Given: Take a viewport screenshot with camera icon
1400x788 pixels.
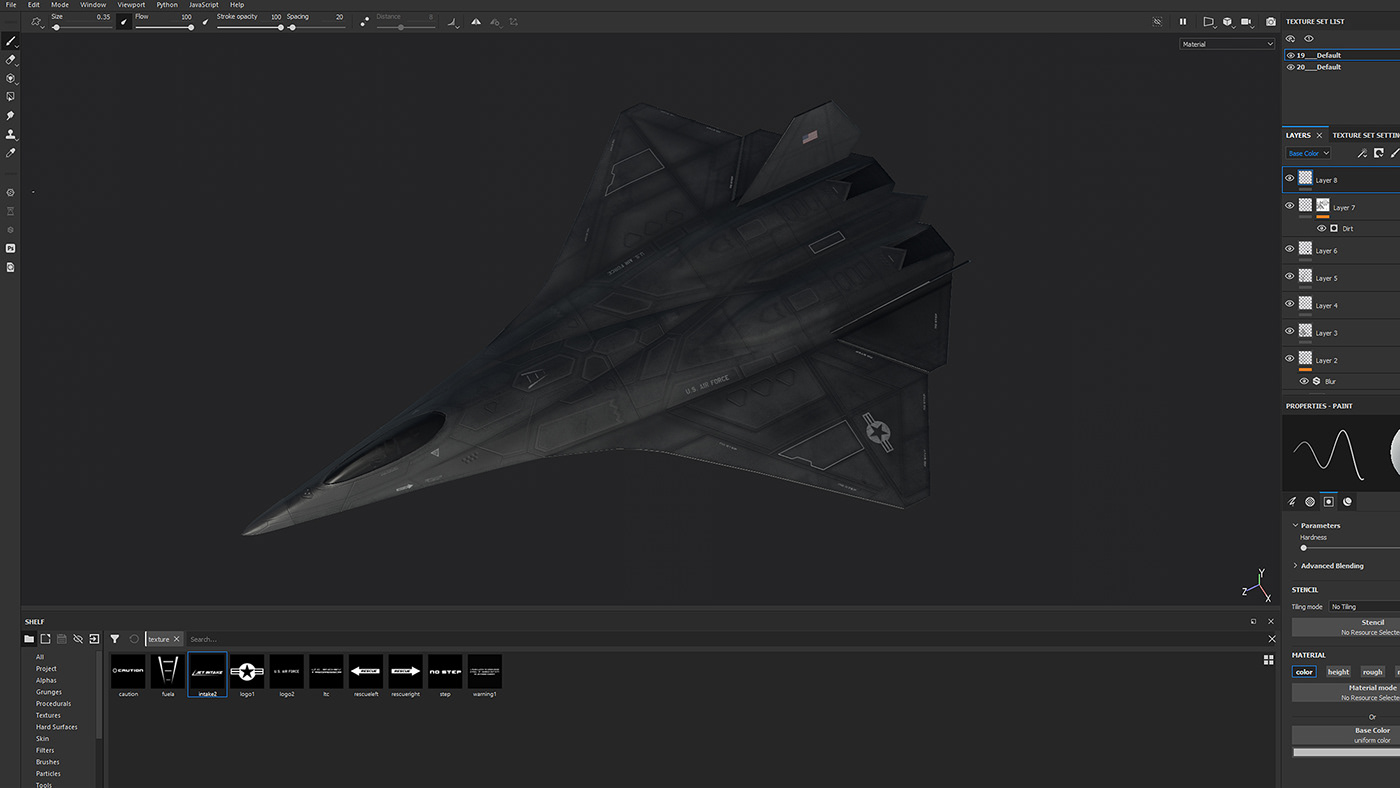Looking at the screenshot, I should click(x=1270, y=21).
